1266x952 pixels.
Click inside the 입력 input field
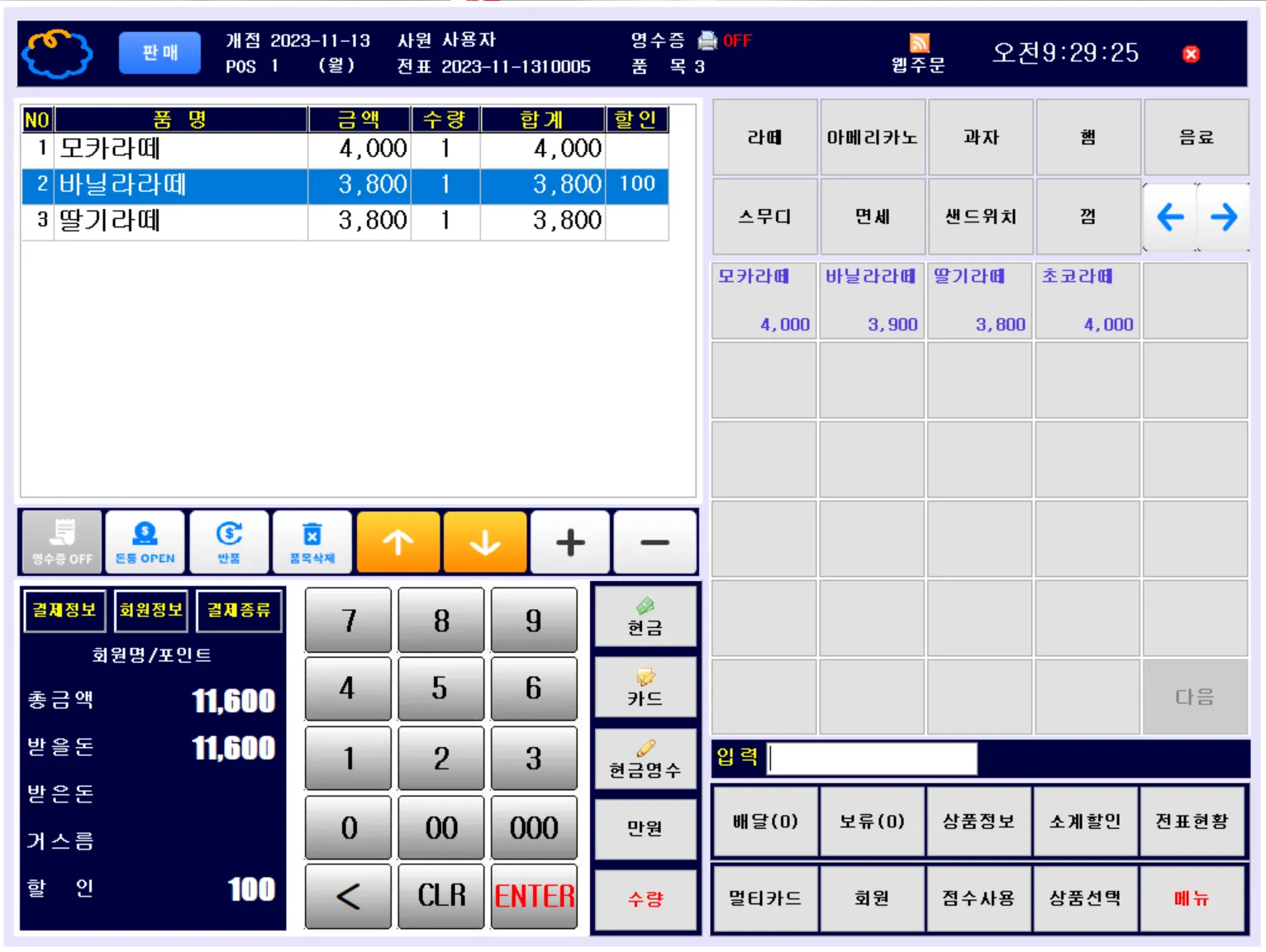coord(870,758)
